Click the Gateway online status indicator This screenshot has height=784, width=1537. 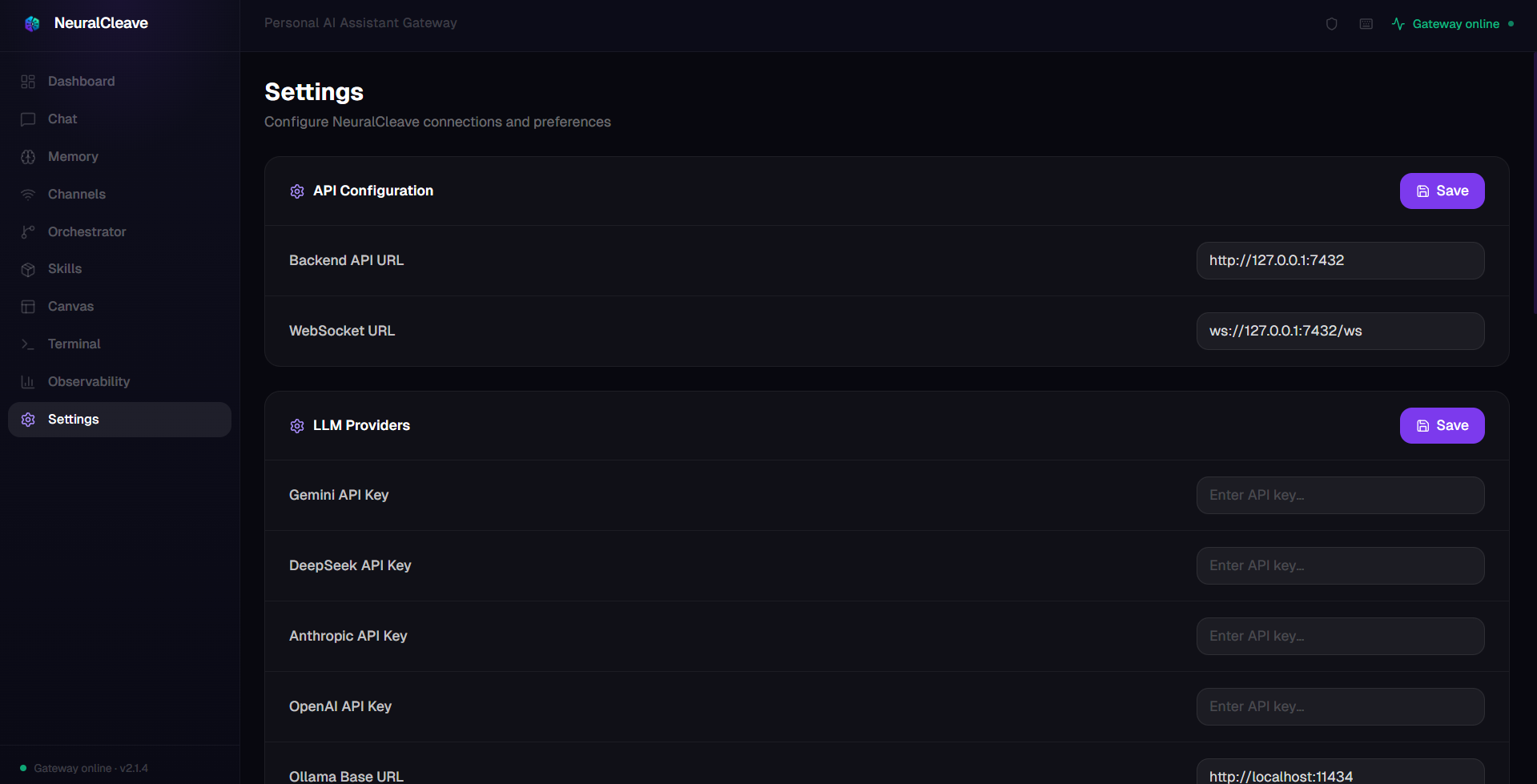click(x=1453, y=24)
